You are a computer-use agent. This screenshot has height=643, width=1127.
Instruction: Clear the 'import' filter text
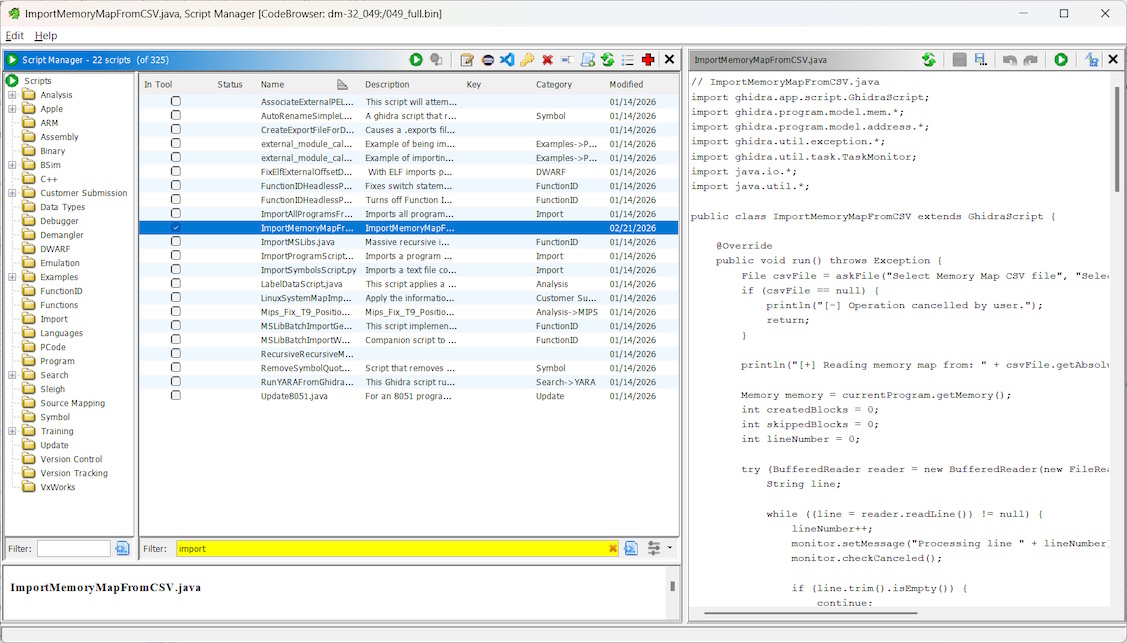pos(613,549)
